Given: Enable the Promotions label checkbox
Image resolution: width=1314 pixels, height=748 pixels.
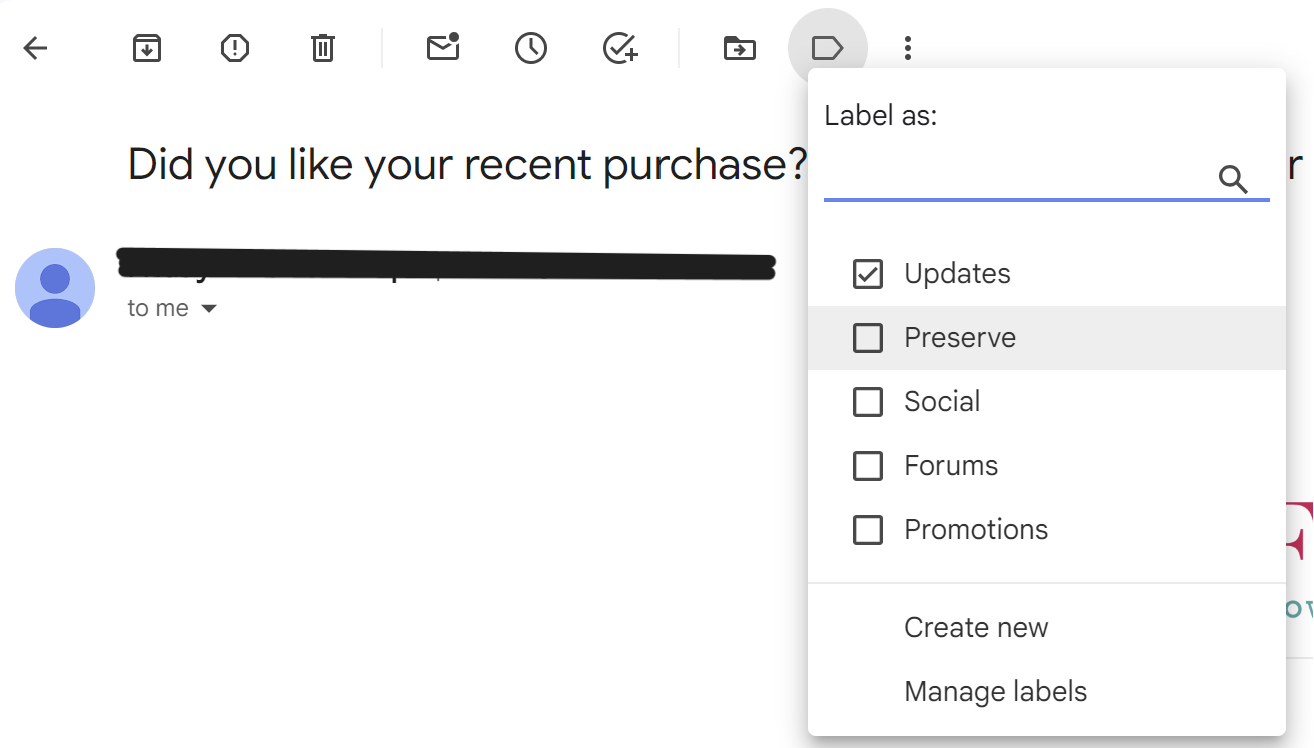Looking at the screenshot, I should tap(868, 530).
